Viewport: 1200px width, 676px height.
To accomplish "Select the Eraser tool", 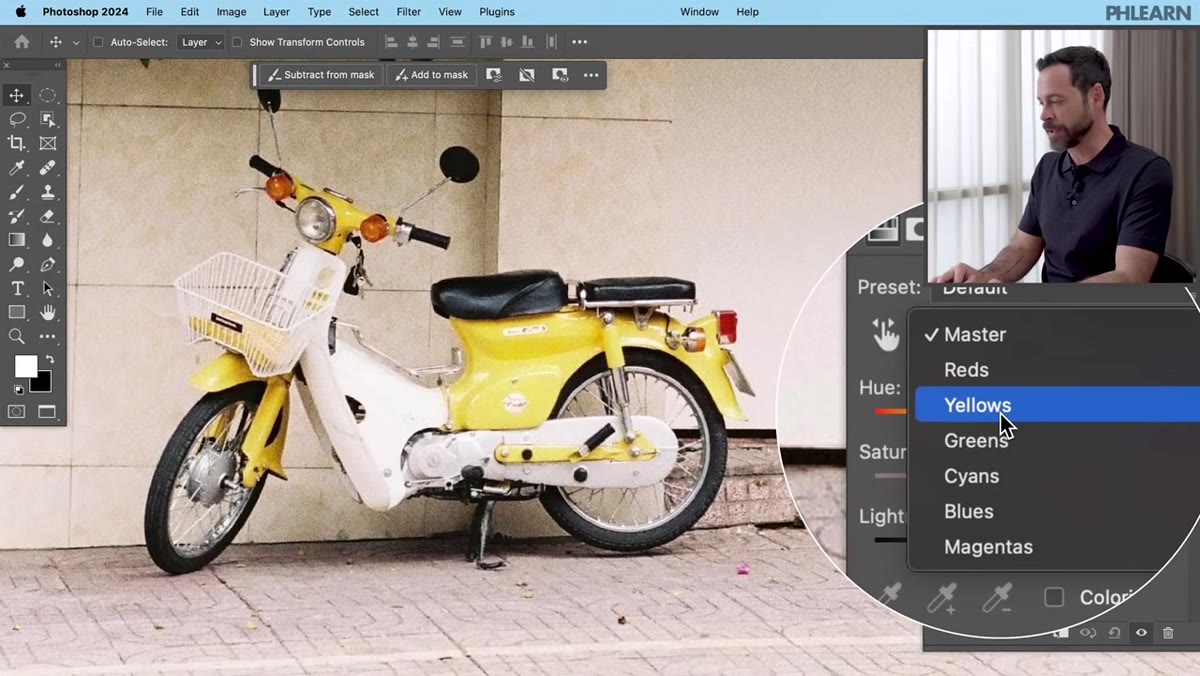I will pyautogui.click(x=47, y=216).
